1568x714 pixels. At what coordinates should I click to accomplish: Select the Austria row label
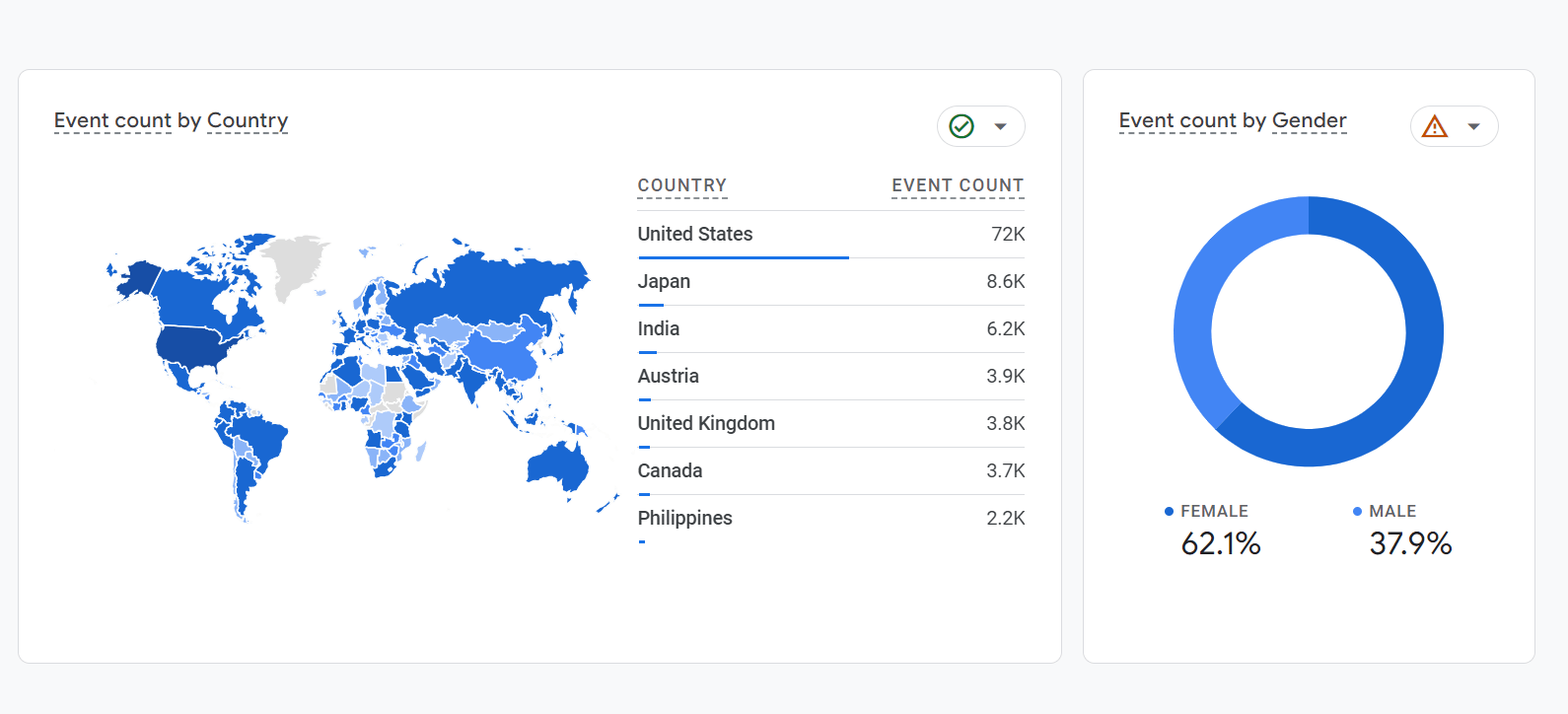point(669,376)
